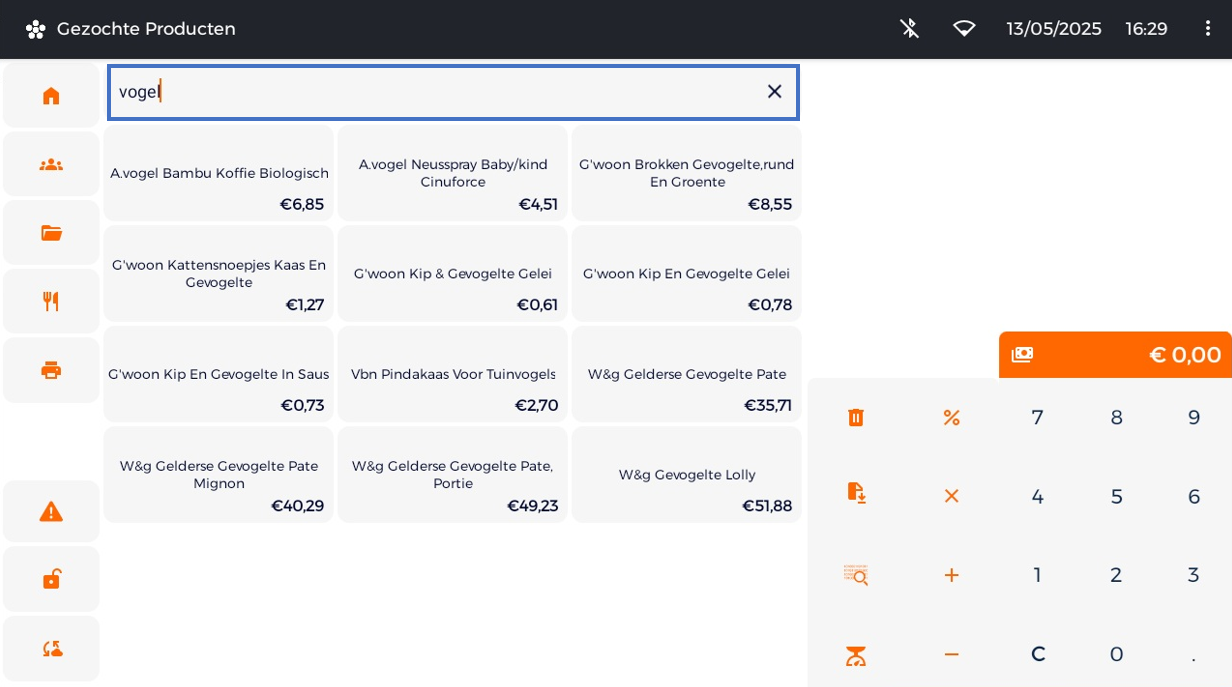
Task: Click the minus key on the keypad
Action: pyautogui.click(x=951, y=654)
